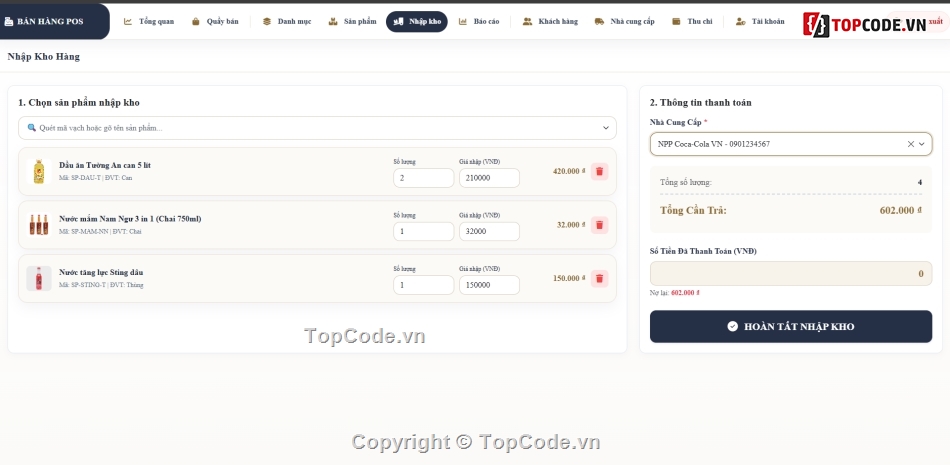Click the Tổng Cần Trả 602.000 đ amount

coord(900,210)
